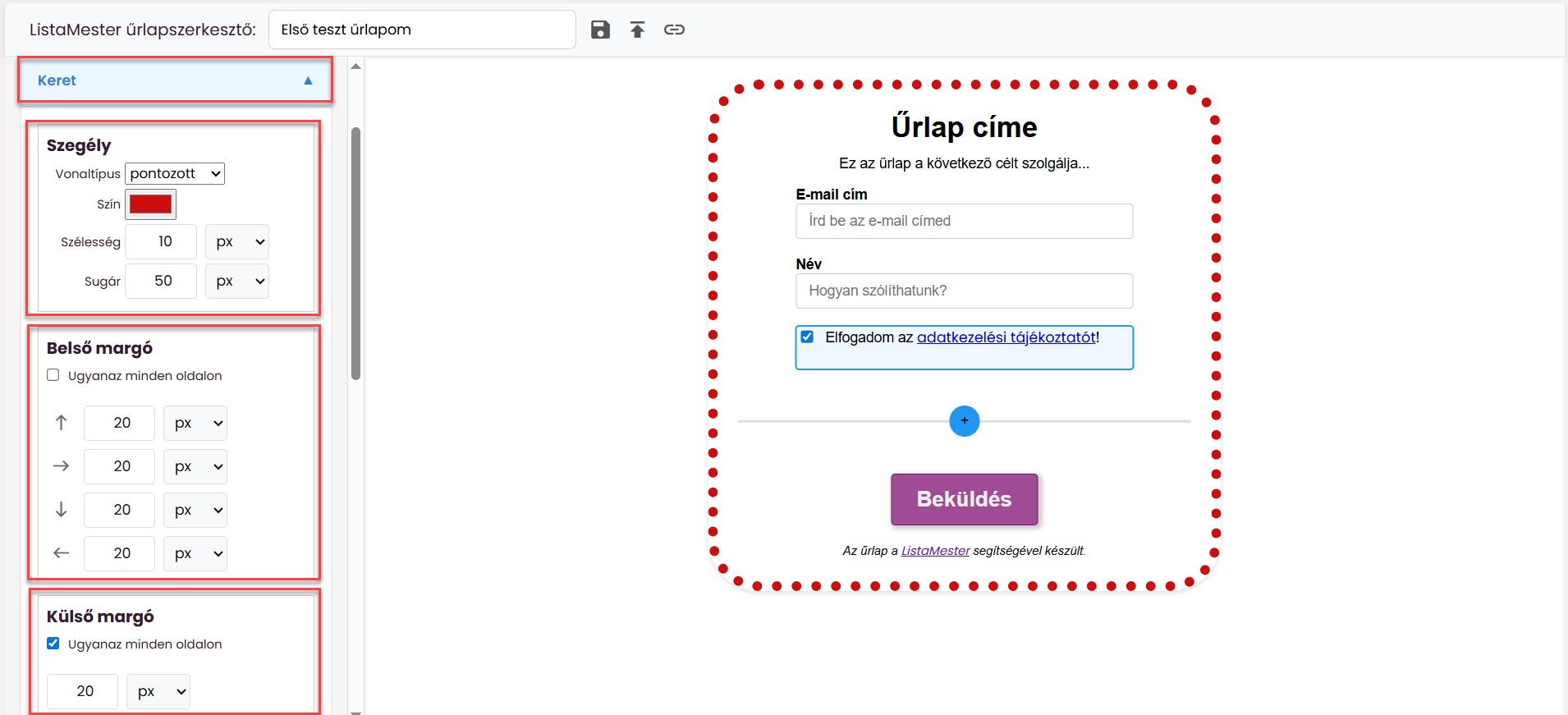Enable Belső margó 'Ugyanaz minden oldalon' checkbox
Screen dimensions: 1568x715
click(x=53, y=375)
